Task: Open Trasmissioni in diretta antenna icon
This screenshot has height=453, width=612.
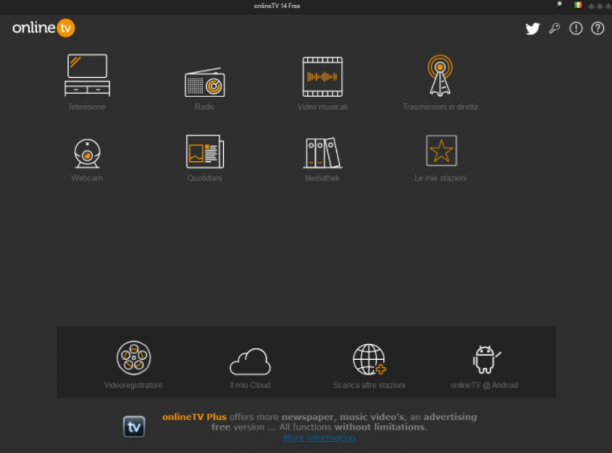Action: (440, 75)
